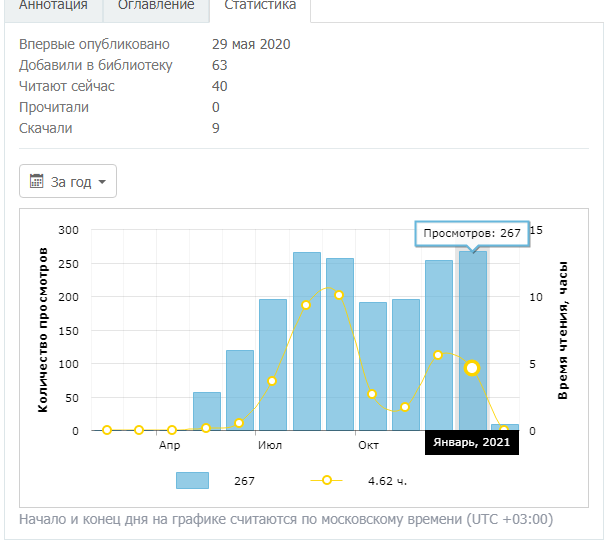Toggle the blue views series in the legend
The width and height of the screenshot is (615, 543).
point(192,481)
